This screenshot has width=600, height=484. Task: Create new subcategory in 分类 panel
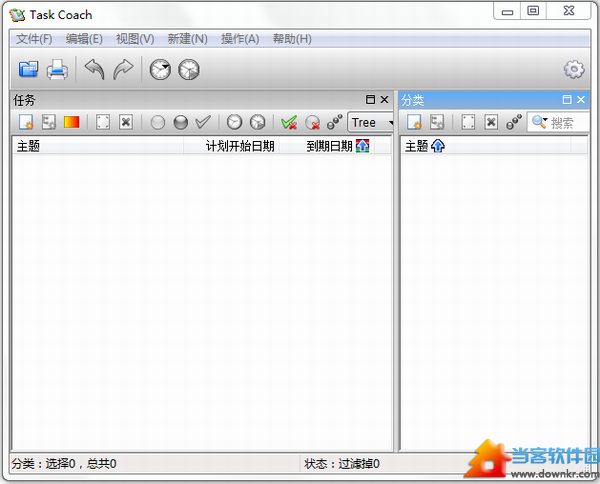pos(437,122)
